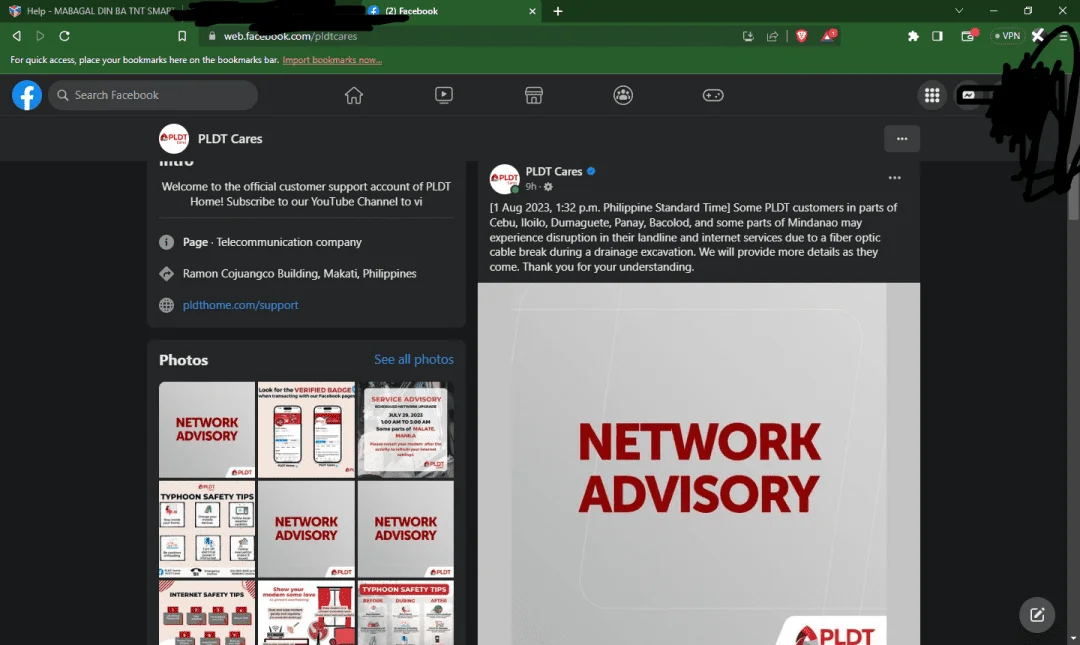Click the post audience settings gear icon

point(548,187)
